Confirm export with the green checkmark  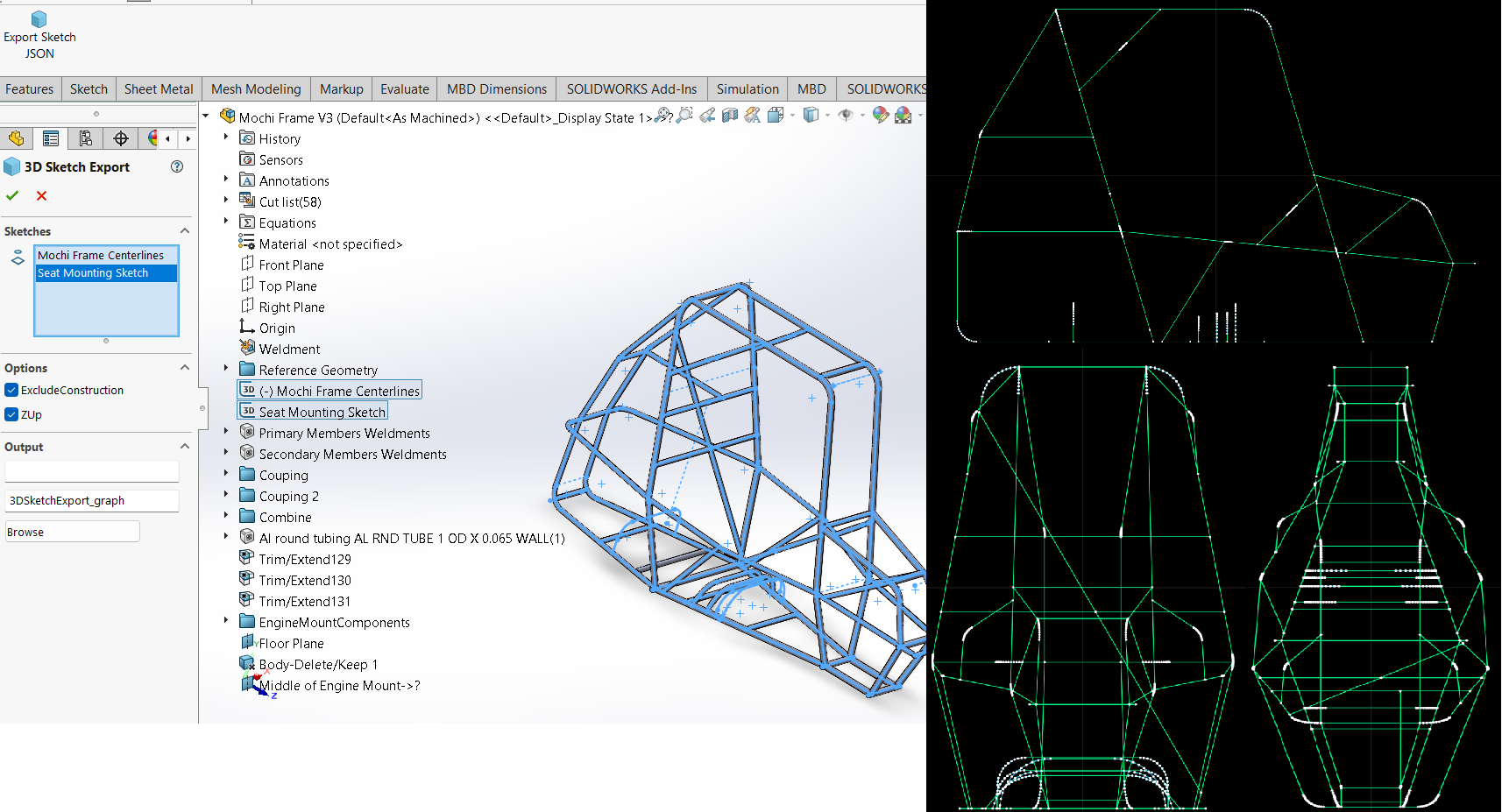[x=12, y=195]
